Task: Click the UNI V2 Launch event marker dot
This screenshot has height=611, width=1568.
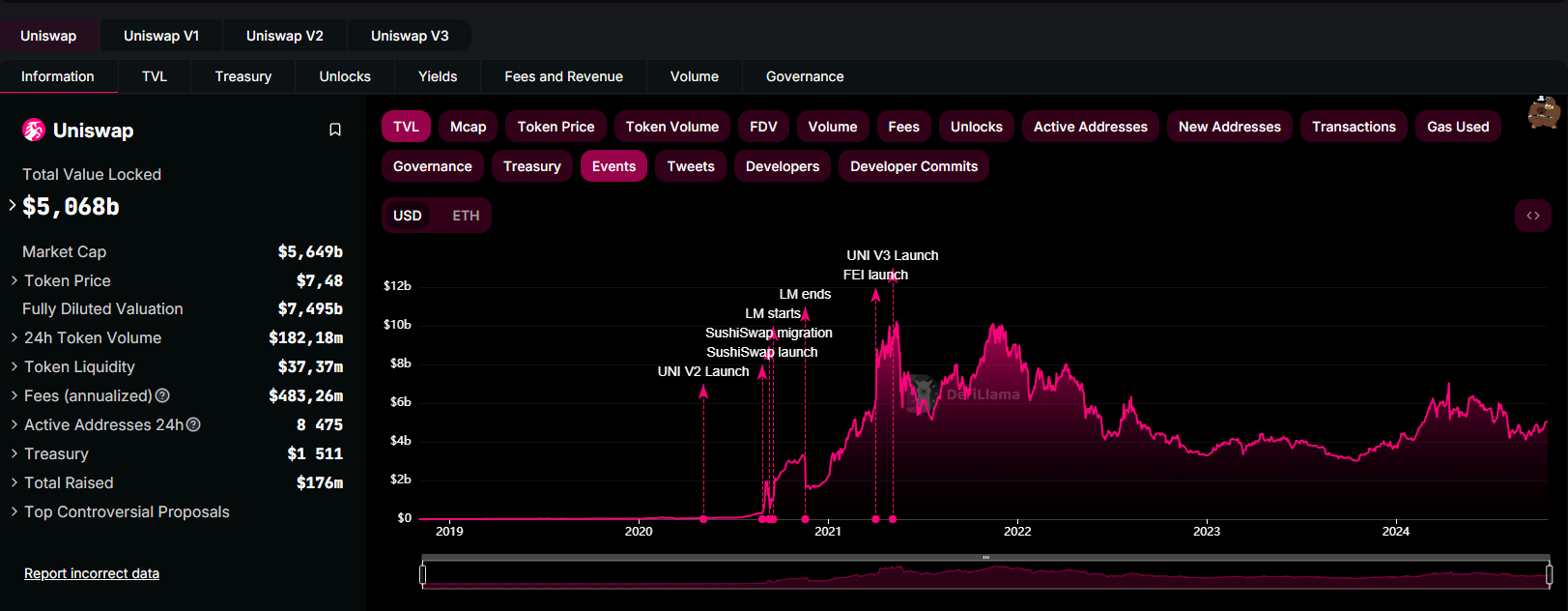Action: (x=703, y=519)
